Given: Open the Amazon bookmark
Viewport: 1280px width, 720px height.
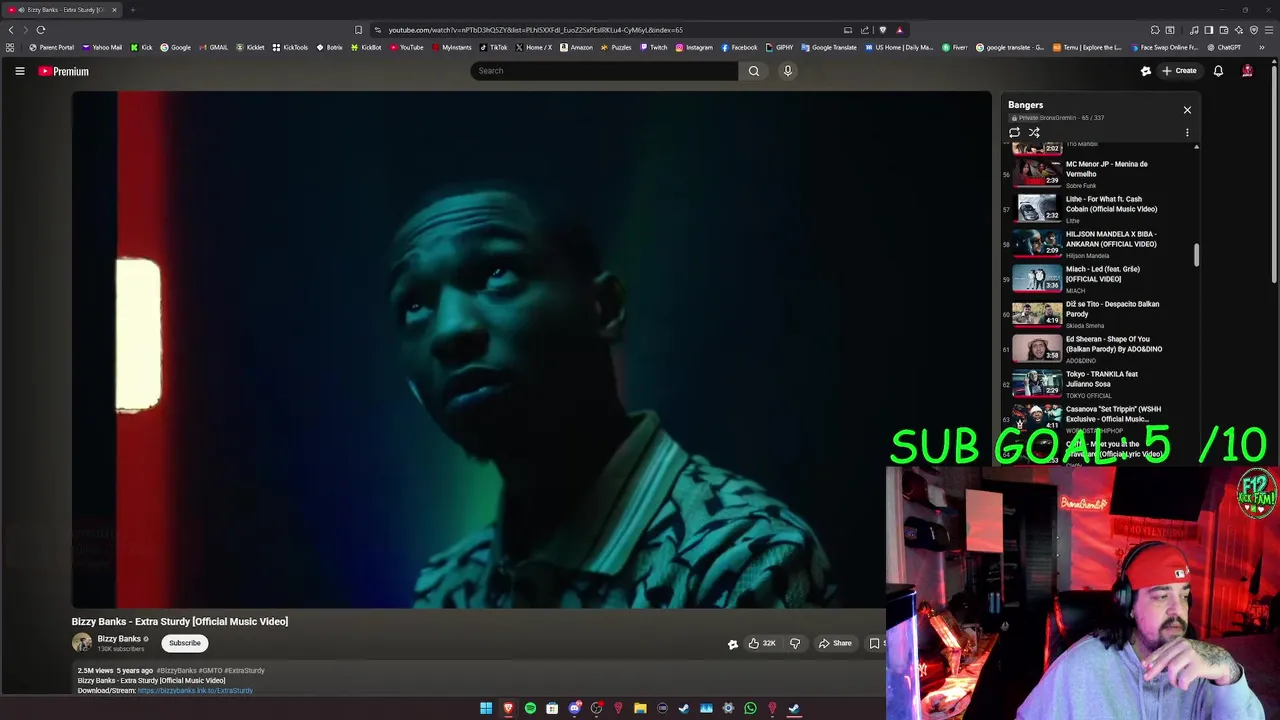Looking at the screenshot, I should (x=576, y=47).
